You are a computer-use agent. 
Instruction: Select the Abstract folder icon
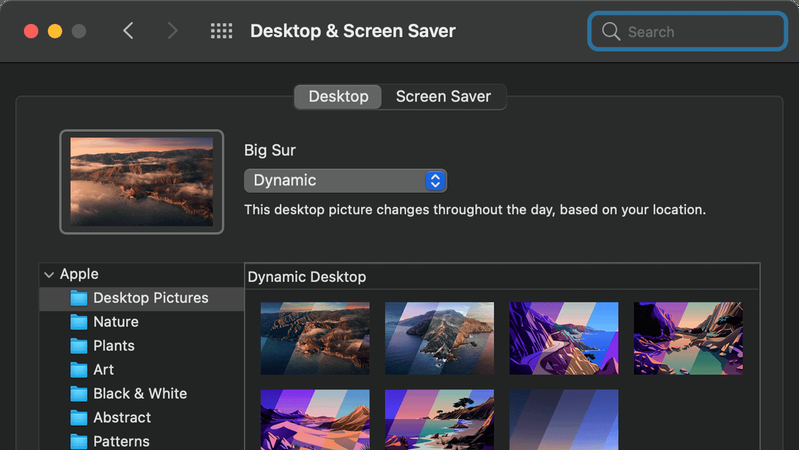pos(79,418)
